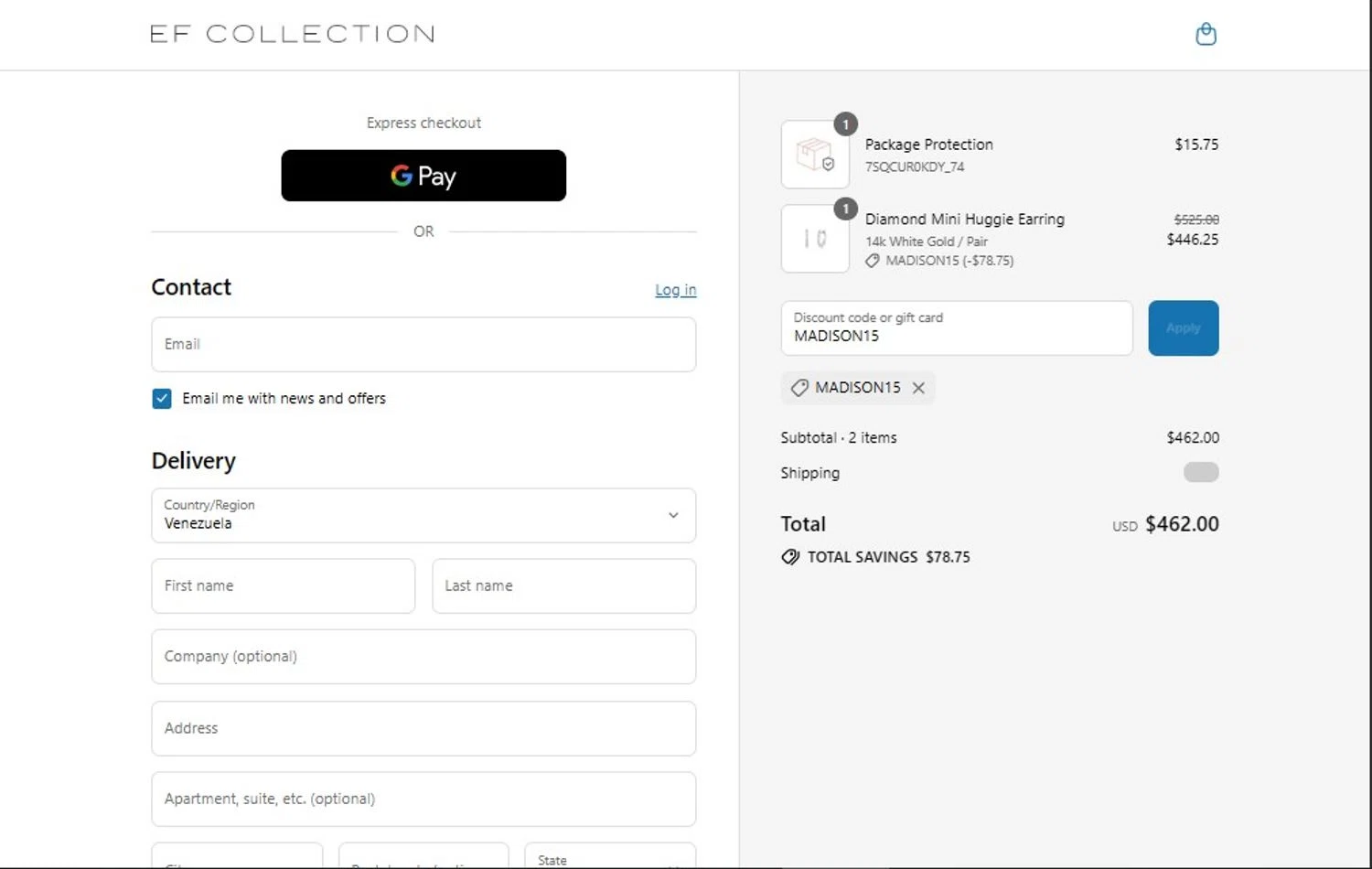Click the Package Protection item name
Image resolution: width=1372 pixels, height=869 pixels.
coord(928,145)
